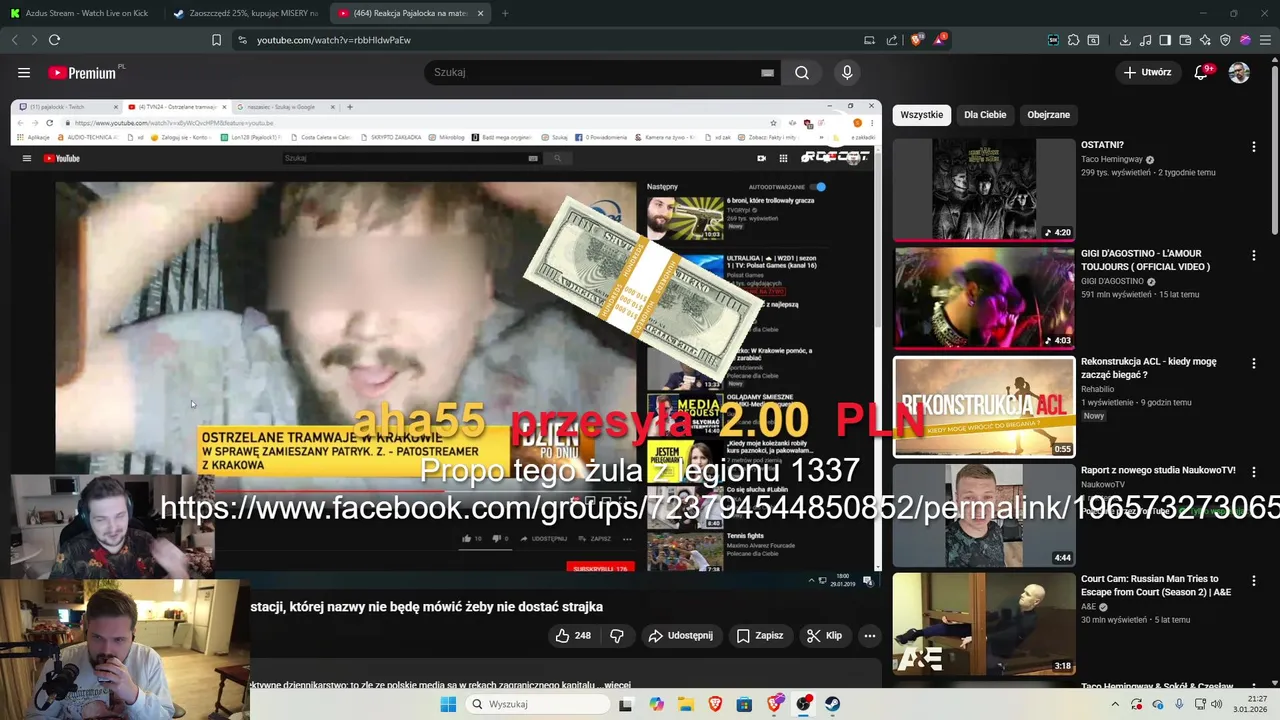This screenshot has height=720, width=1280.
Task: Close the active YouTube browser tab
Action: click(x=481, y=13)
